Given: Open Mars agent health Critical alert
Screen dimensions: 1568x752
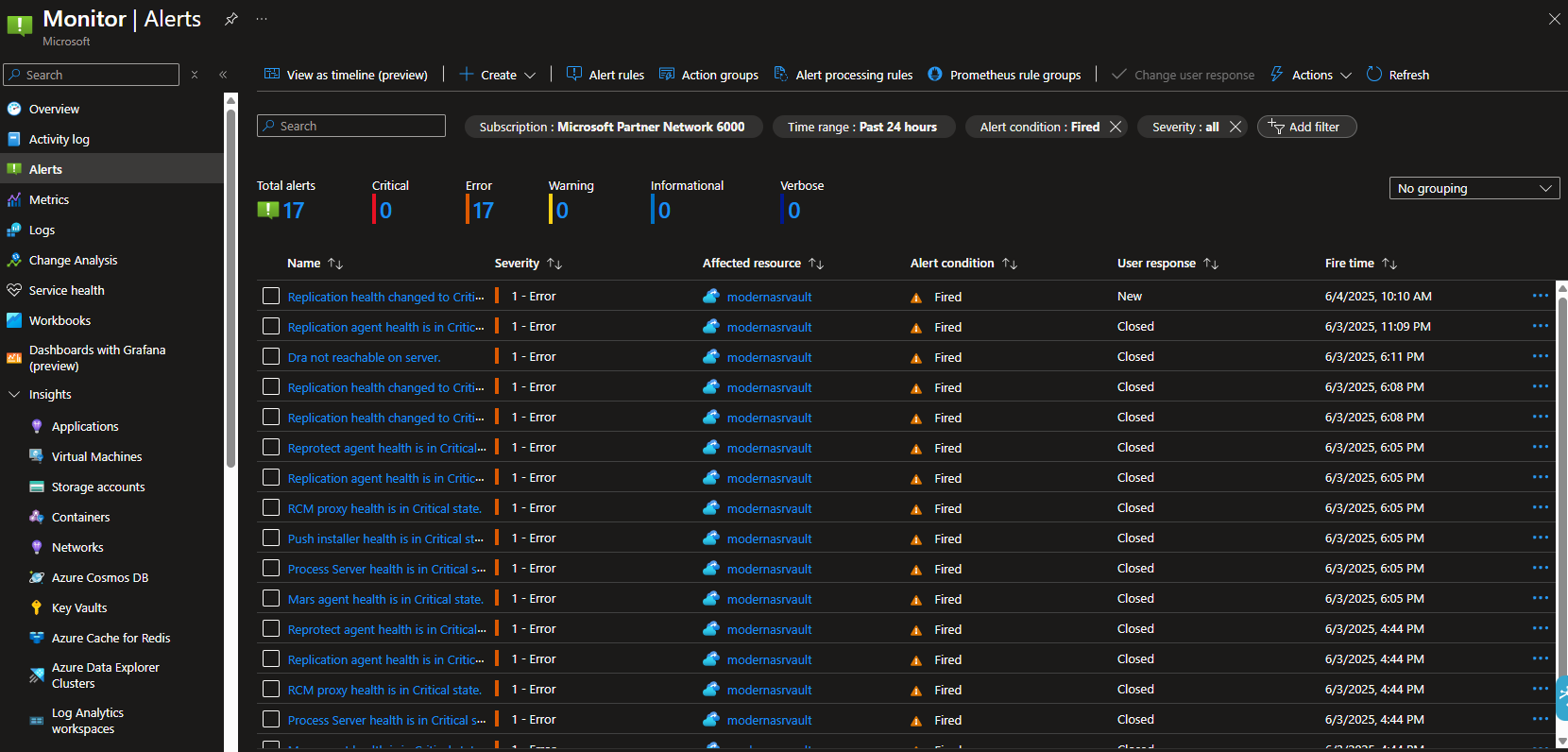Looking at the screenshot, I should (x=385, y=599).
